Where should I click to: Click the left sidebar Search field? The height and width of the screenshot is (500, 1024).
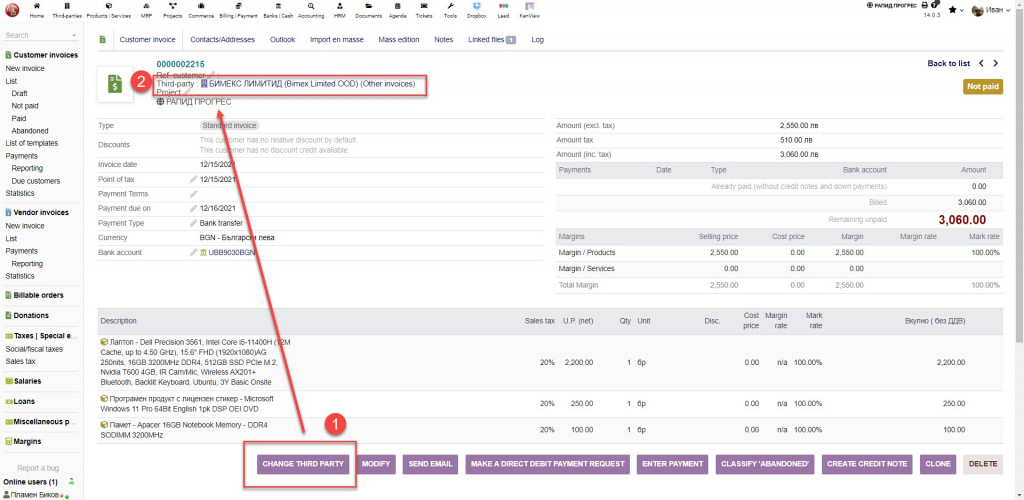pyautogui.click(x=35, y=35)
